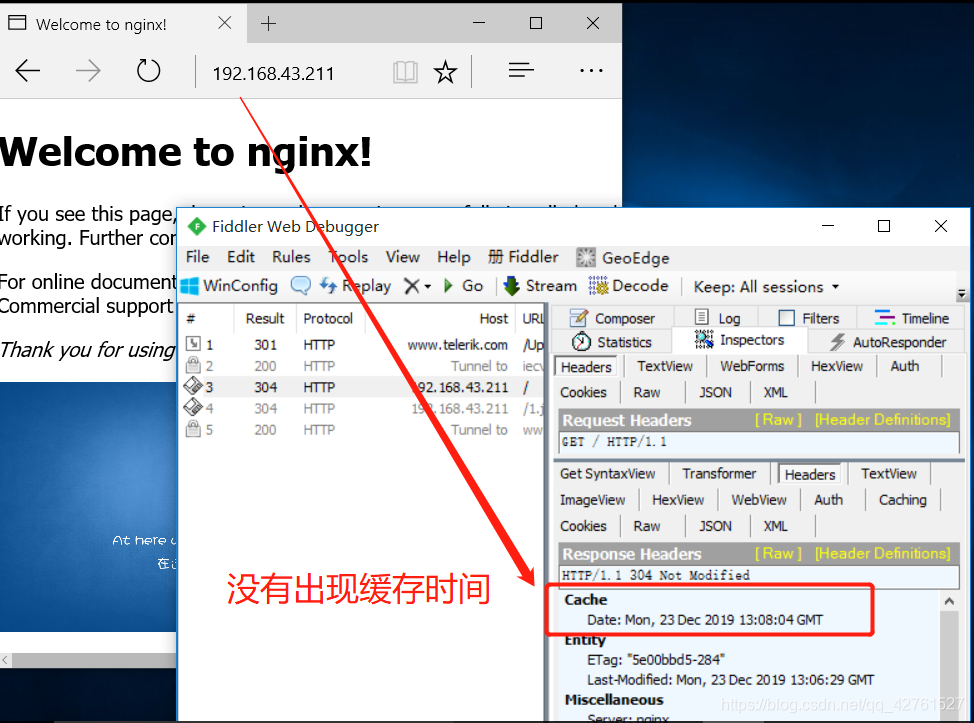Screen dimensions: 974x723
Task: Add page to favorites star icon
Action: pos(445,72)
